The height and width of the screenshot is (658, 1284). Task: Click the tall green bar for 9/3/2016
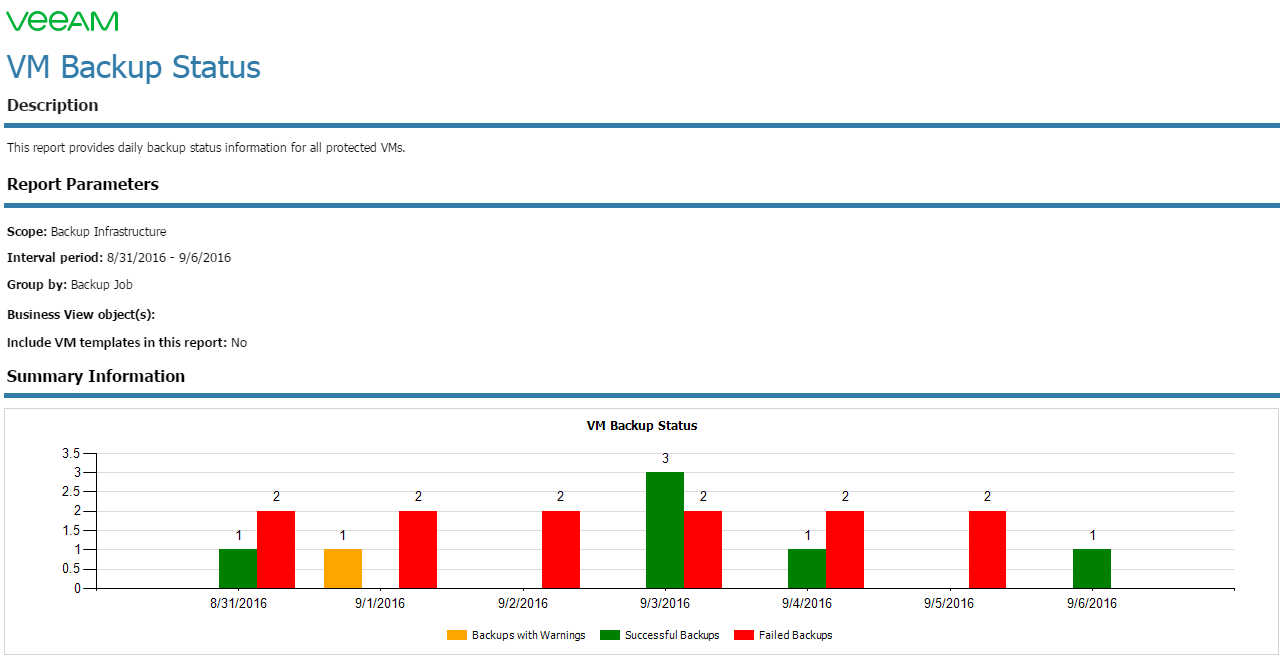tap(665, 530)
